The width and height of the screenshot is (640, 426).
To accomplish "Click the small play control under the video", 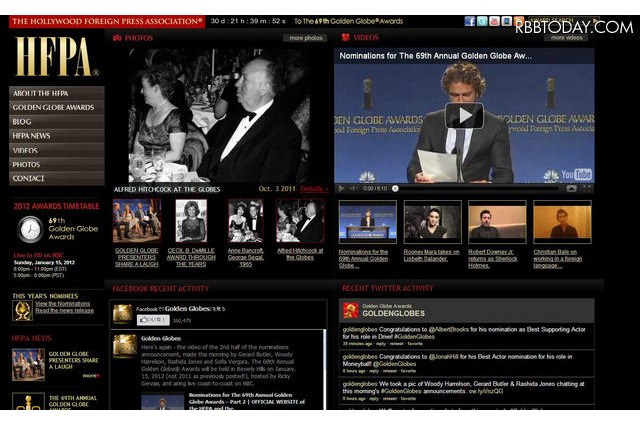I will click(341, 189).
